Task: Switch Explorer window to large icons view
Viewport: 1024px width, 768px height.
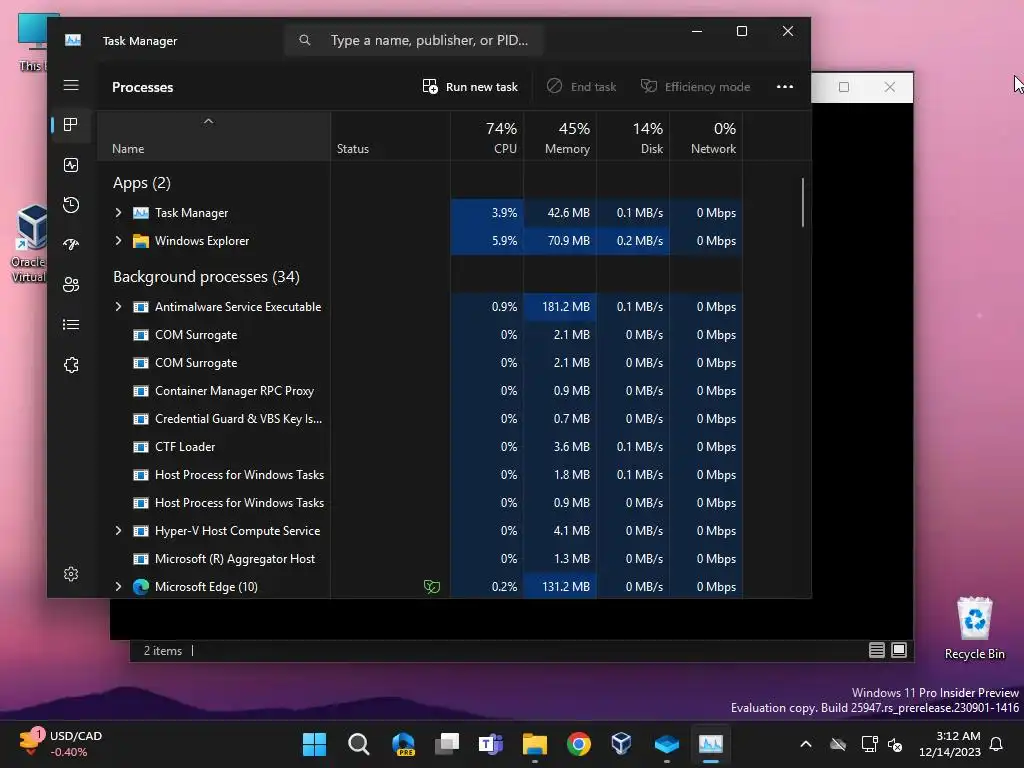Action: [x=899, y=650]
